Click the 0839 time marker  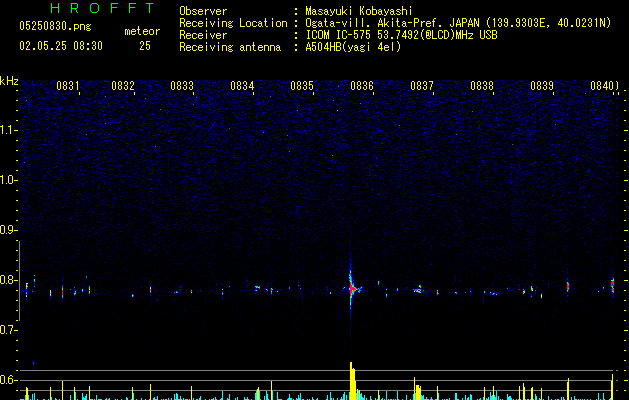[542, 86]
